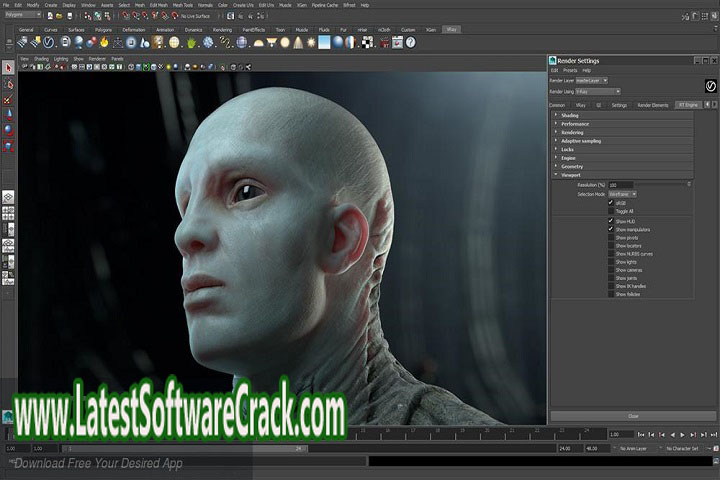
Task: Enable Show locators checkbox
Action: point(611,246)
